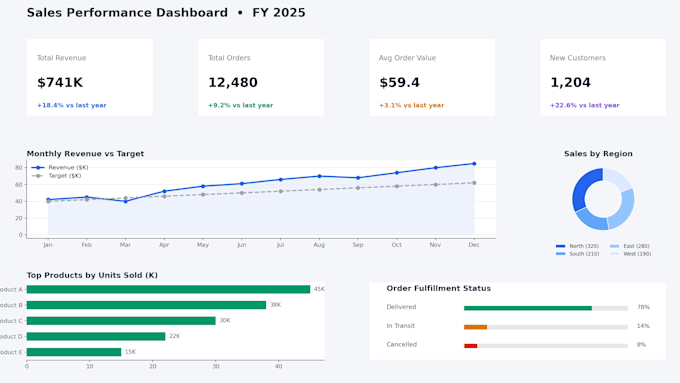This screenshot has height=383, width=680.
Task: Click the 15K bar value label
Action: (x=130, y=352)
